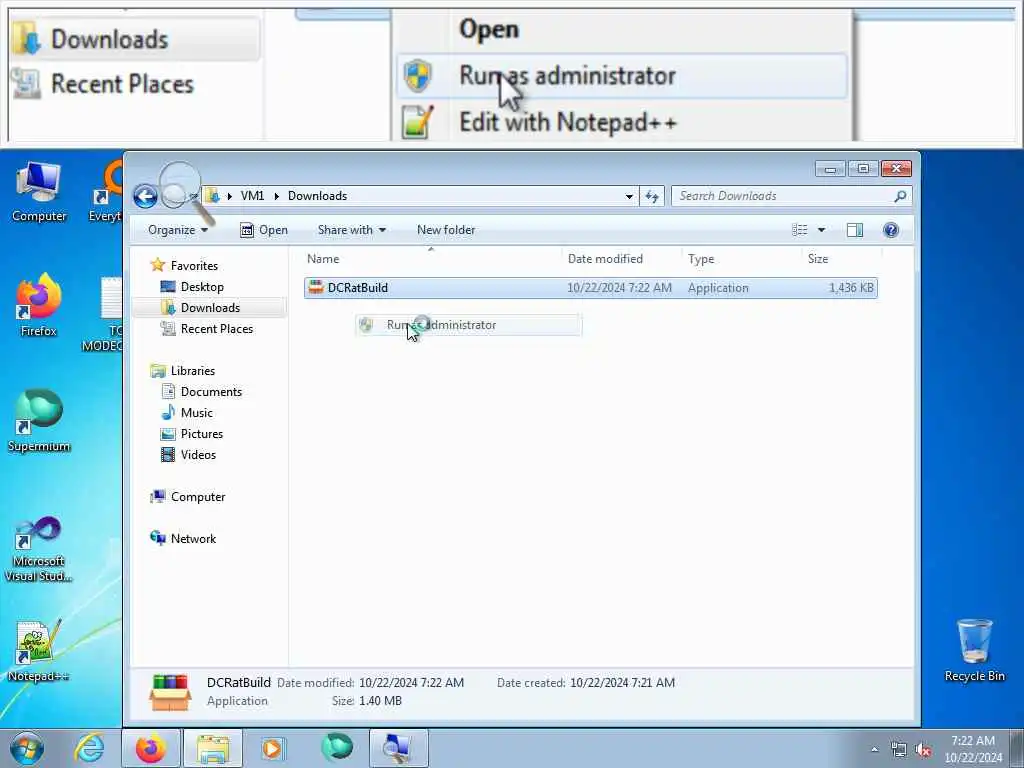Open Windows Media Player from taskbar
The height and width of the screenshot is (768, 1024).
point(272,748)
